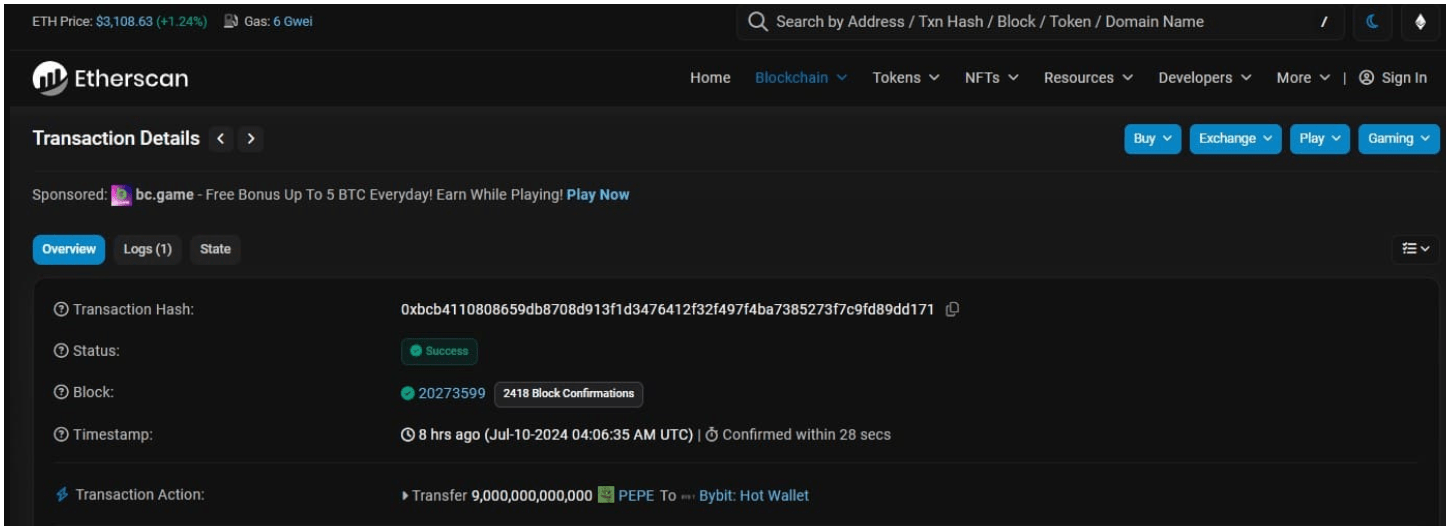1450x530 pixels.
Task: Click the bc.game sponsor icon
Action: click(x=121, y=195)
